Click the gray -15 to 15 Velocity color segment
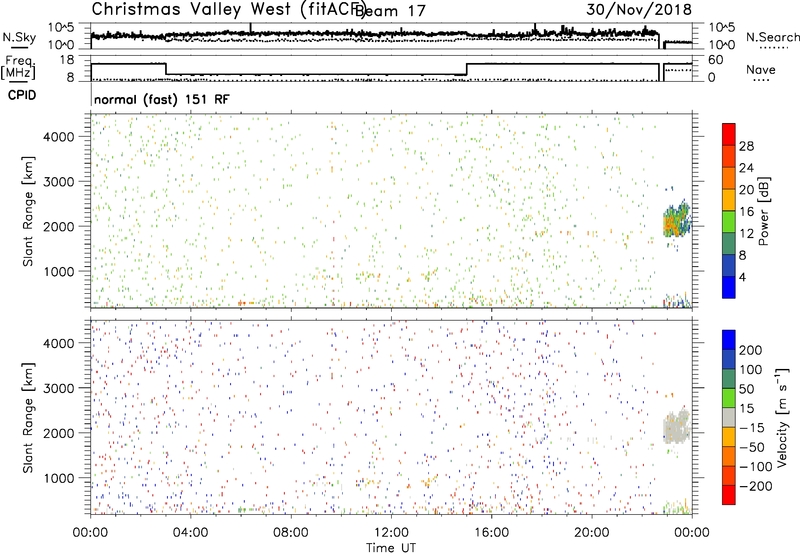 click(x=729, y=417)
